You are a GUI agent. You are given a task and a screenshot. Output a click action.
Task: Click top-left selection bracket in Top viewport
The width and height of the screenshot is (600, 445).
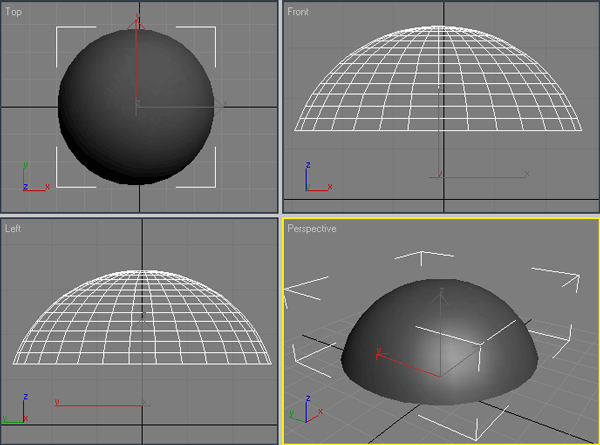tap(62, 33)
